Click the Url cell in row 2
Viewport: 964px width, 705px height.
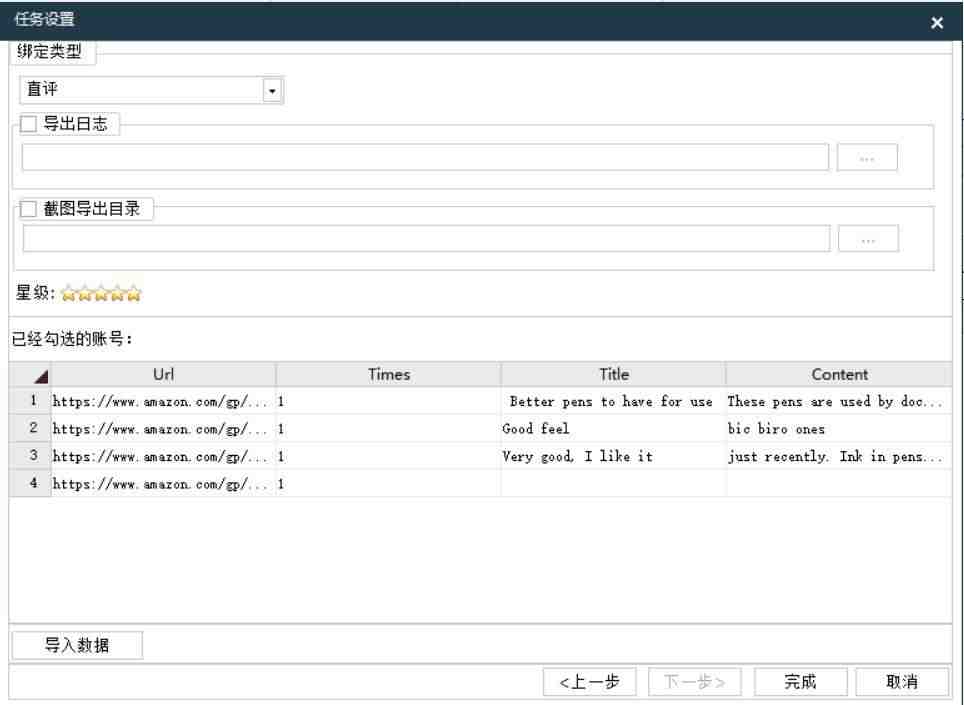[x=163, y=429]
